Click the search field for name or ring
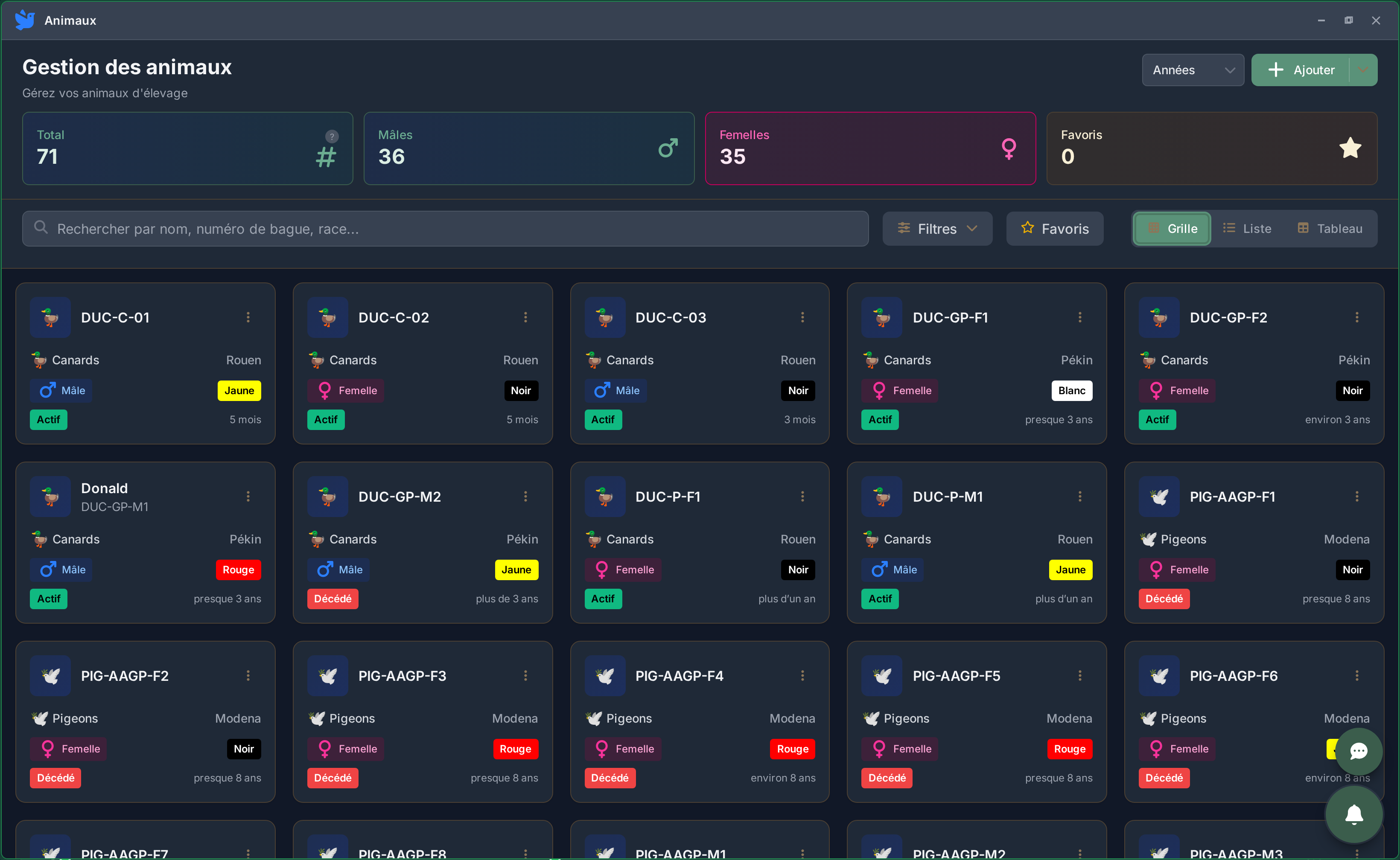The image size is (1400, 860). click(445, 229)
